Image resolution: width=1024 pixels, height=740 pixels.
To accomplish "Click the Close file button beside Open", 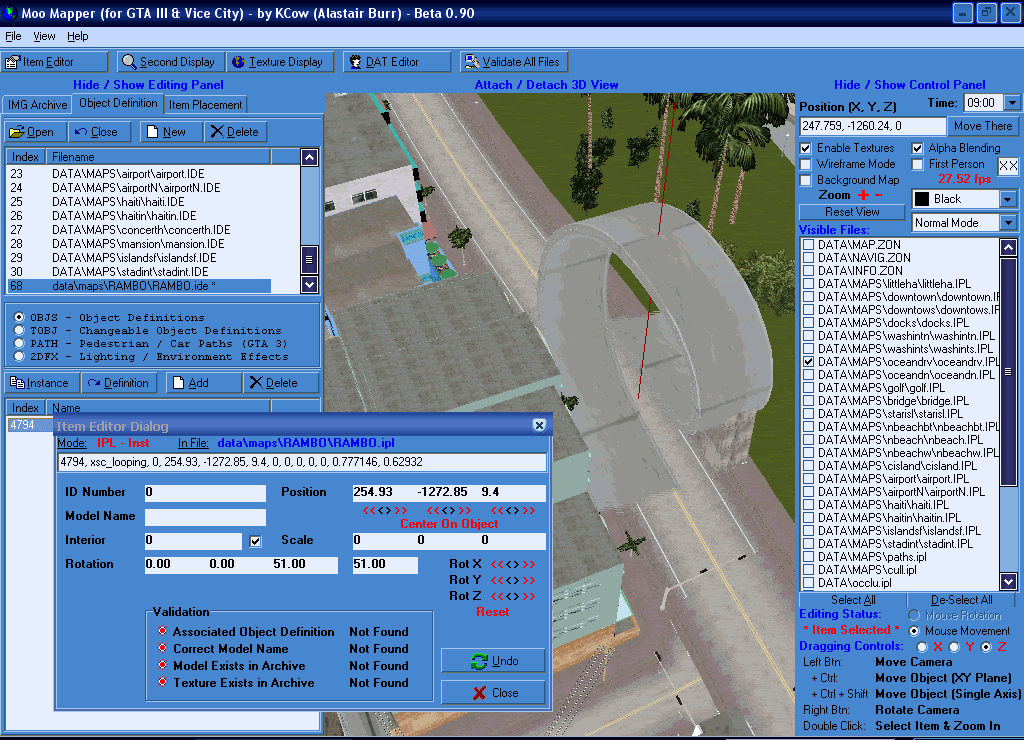I will [99, 132].
